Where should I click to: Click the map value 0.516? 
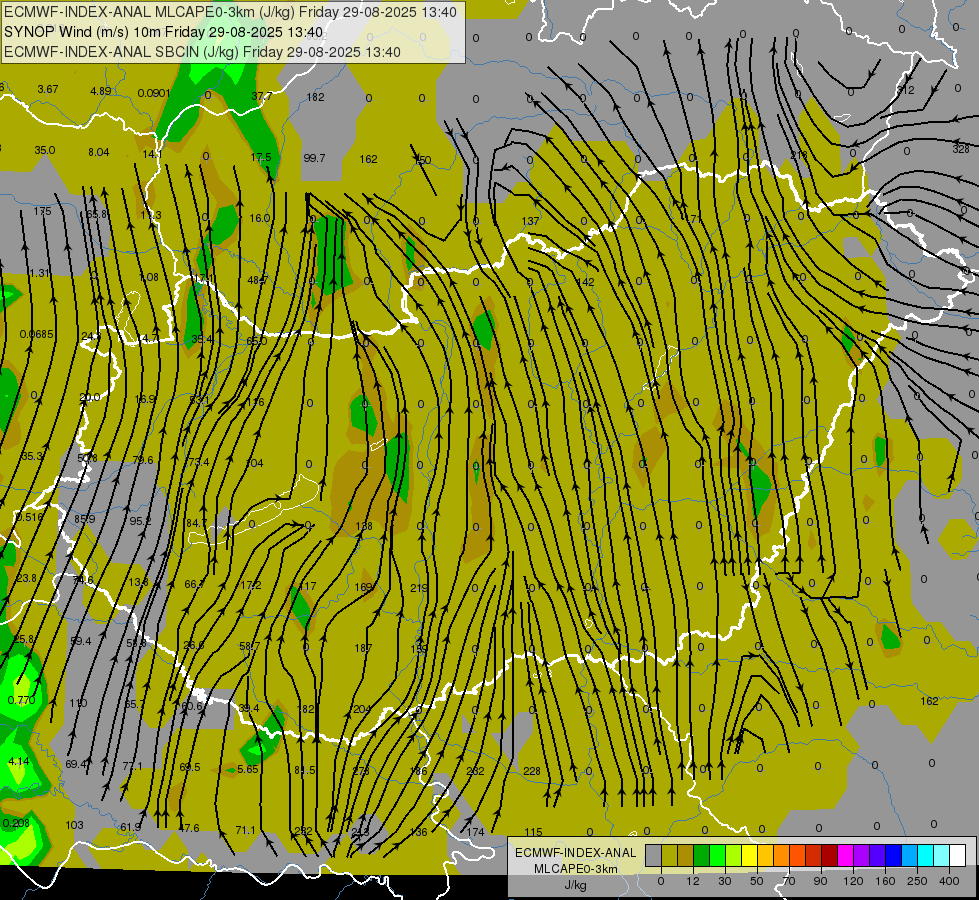pyautogui.click(x=30, y=517)
